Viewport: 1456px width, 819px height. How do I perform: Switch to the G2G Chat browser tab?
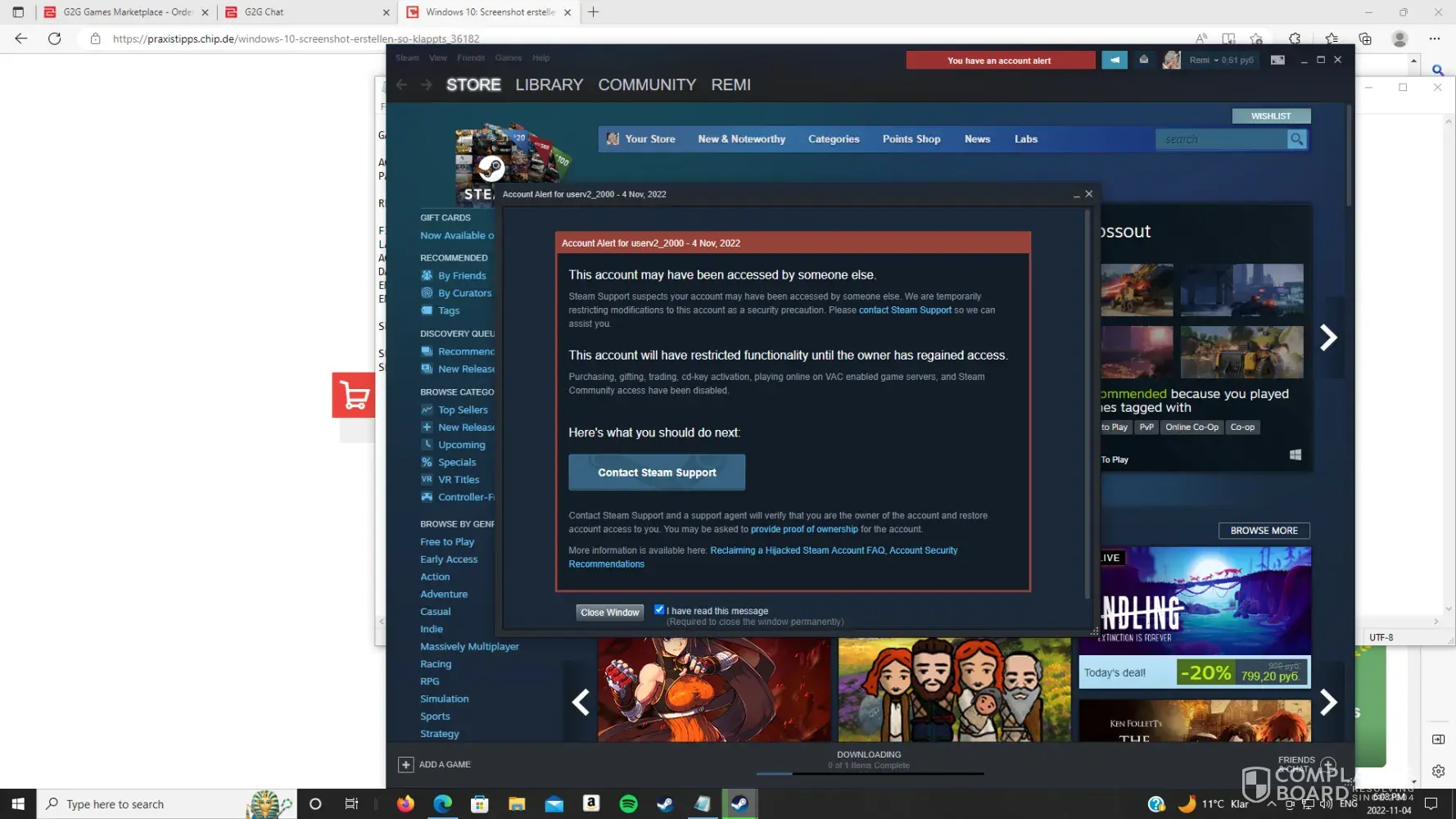[x=307, y=12]
